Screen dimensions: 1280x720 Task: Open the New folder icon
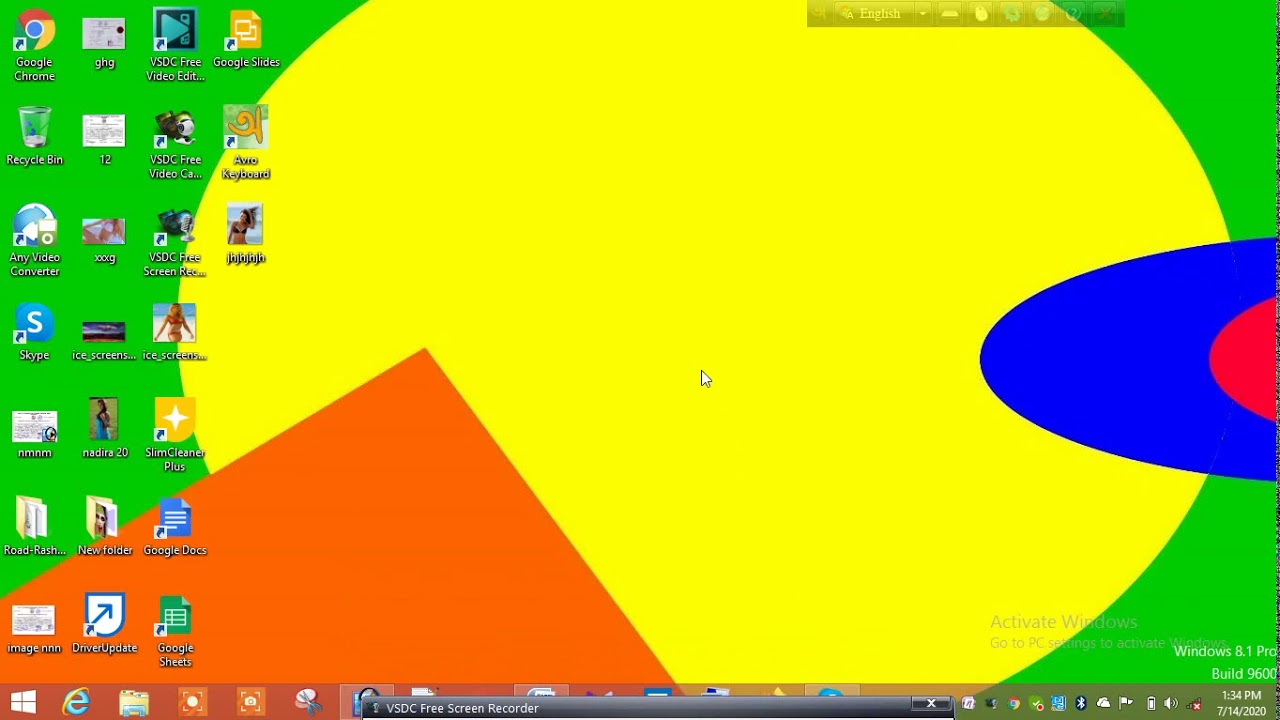(x=105, y=527)
